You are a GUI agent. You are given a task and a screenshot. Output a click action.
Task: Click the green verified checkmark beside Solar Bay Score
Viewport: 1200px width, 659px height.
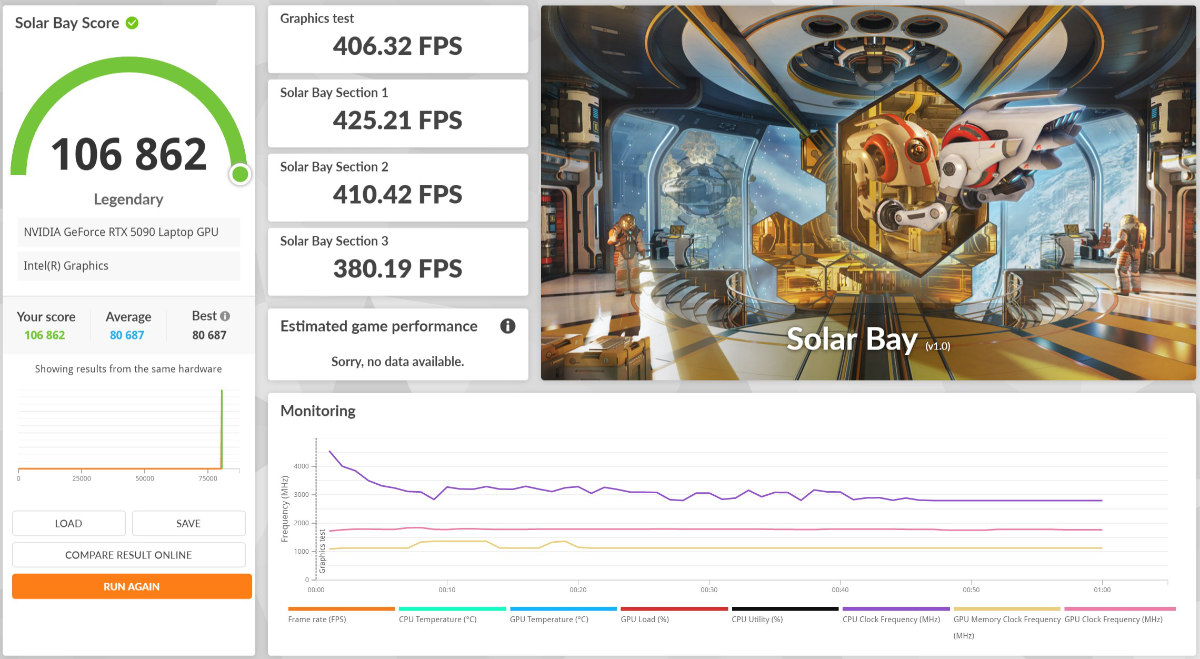click(132, 23)
